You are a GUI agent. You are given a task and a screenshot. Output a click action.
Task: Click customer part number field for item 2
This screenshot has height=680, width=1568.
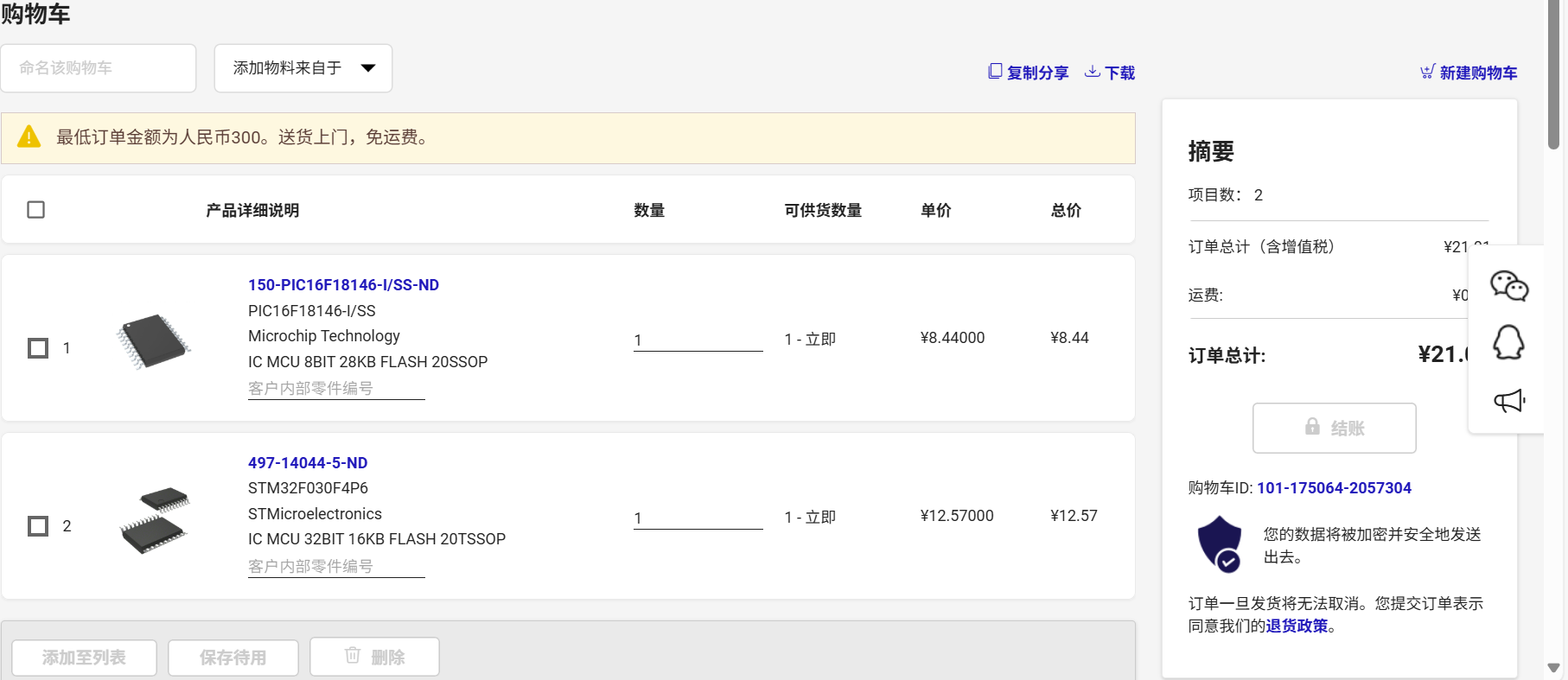pos(336,567)
